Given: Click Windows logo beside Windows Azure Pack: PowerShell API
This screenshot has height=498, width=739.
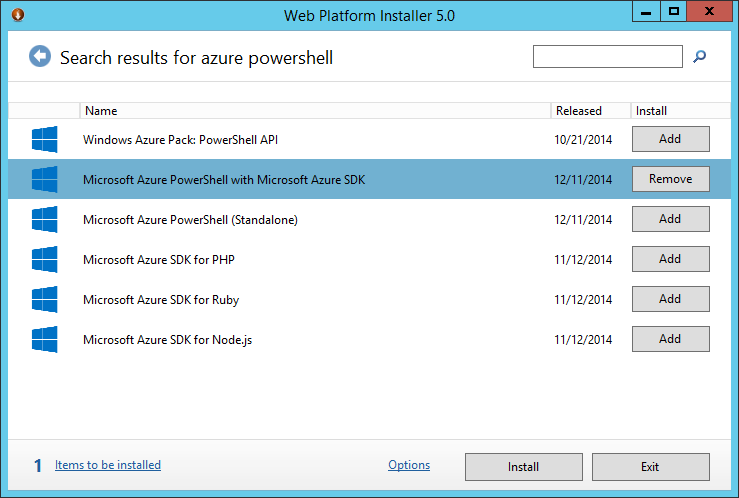Looking at the screenshot, I should [x=44, y=139].
